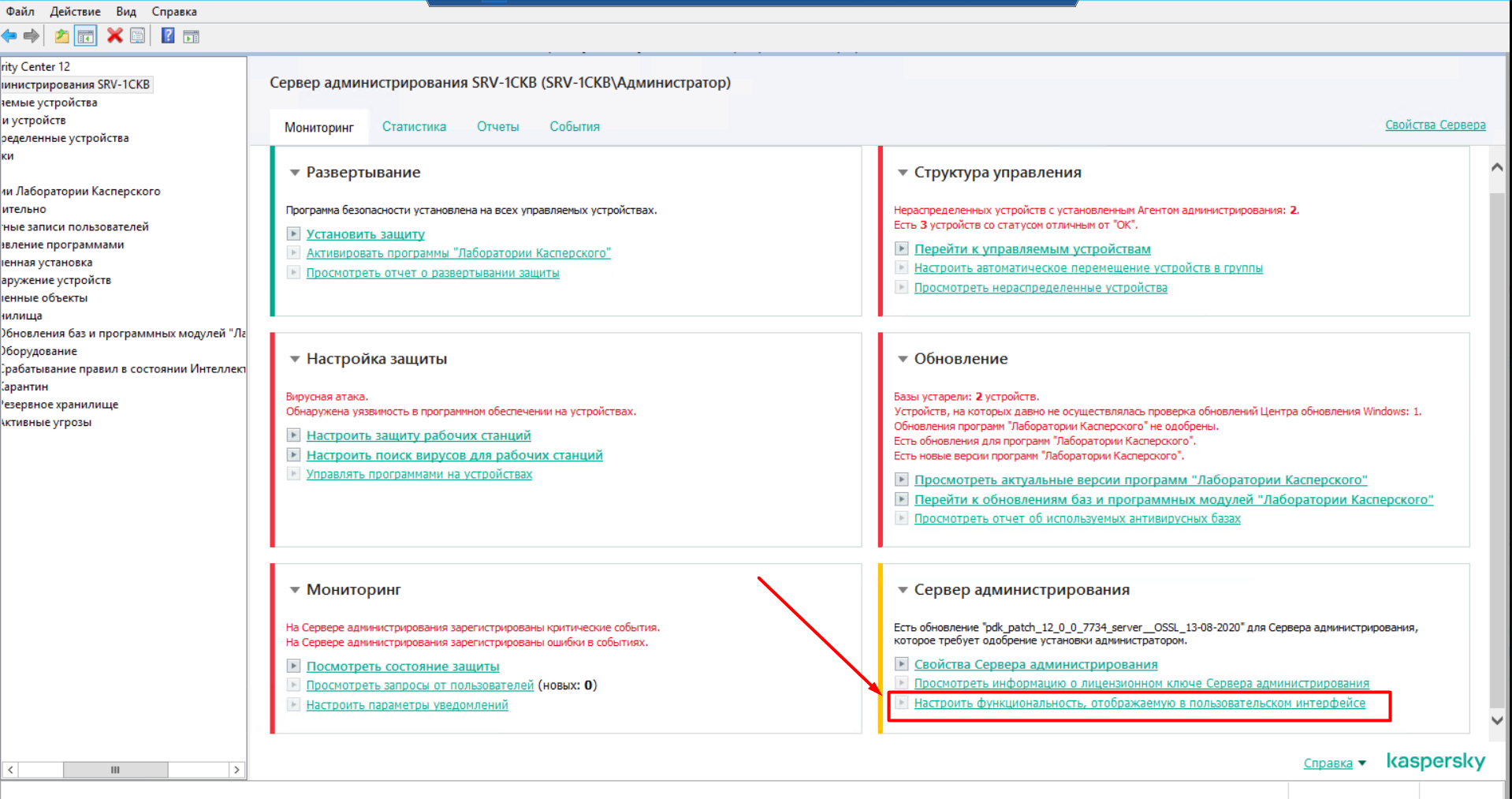Select the Мониторинг tab
This screenshot has height=799, width=1512.
click(x=319, y=127)
